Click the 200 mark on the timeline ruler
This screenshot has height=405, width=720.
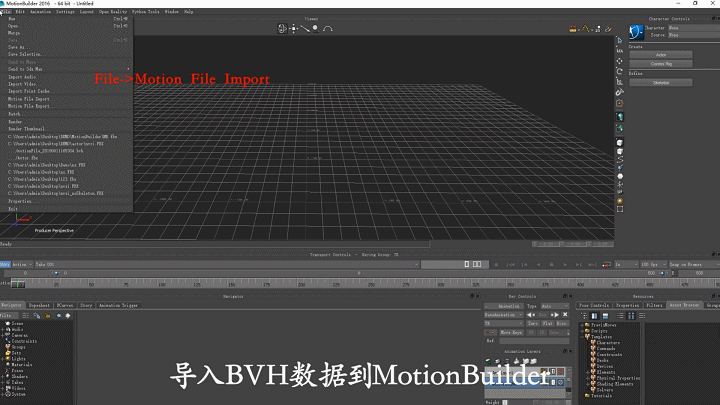302,285
